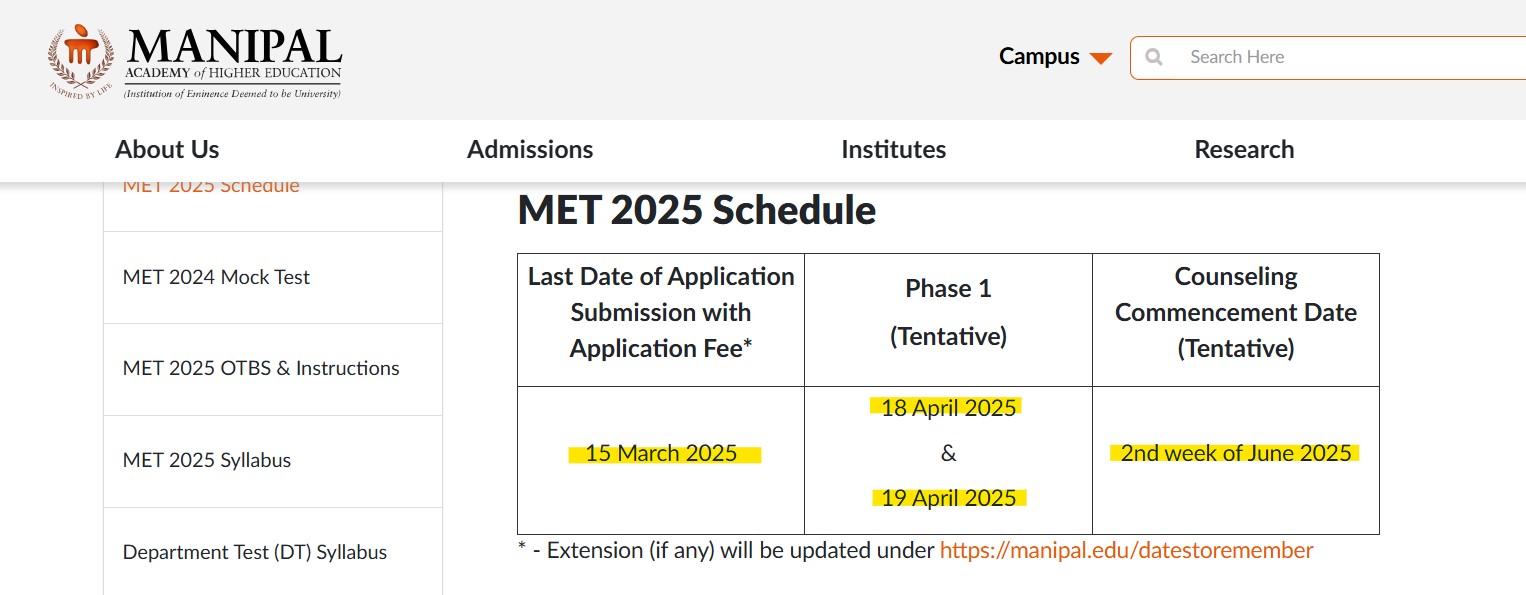Click the MET 2025 Schedule main heading

(697, 211)
